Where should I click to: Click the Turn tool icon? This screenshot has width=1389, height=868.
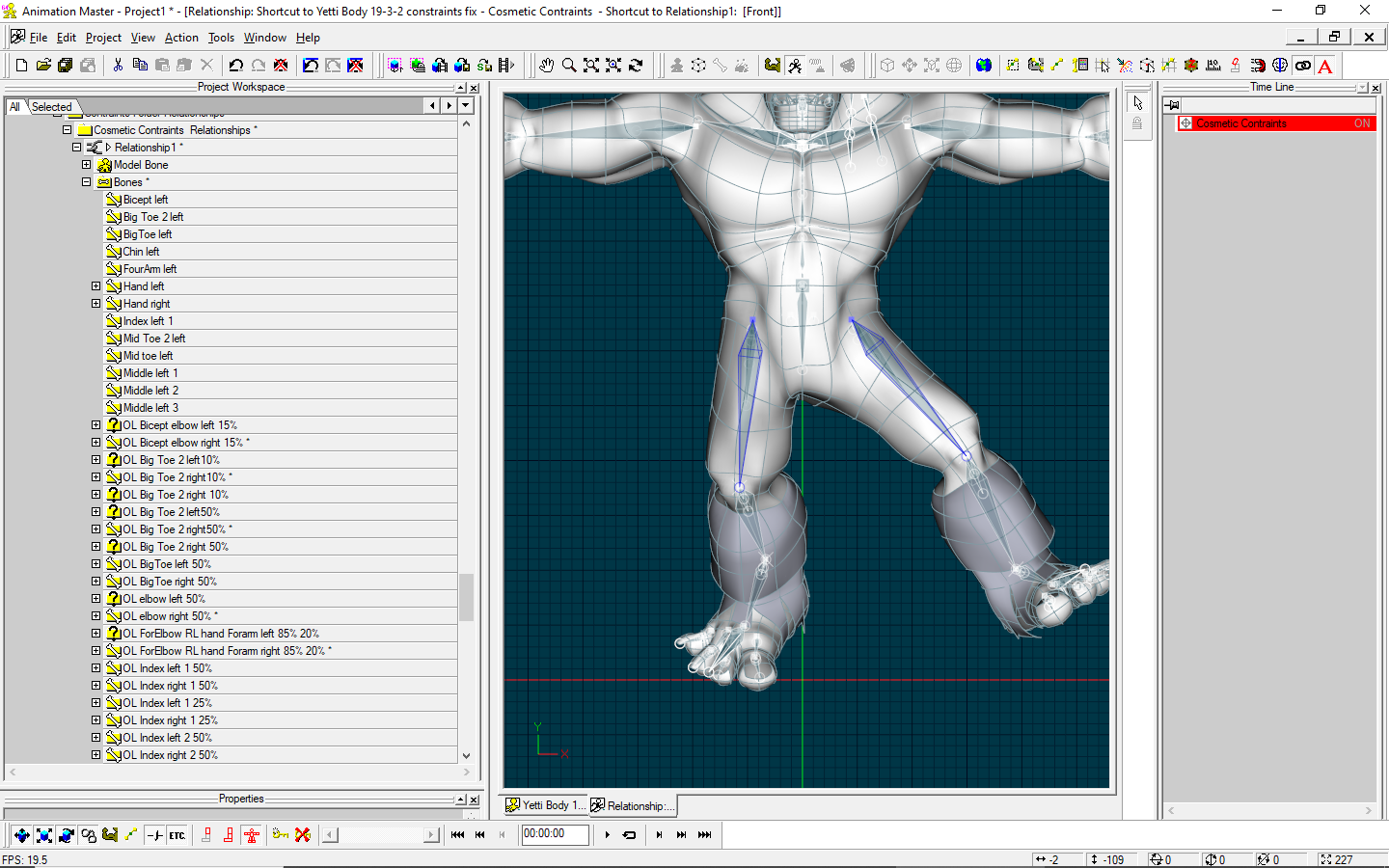[x=636, y=66]
